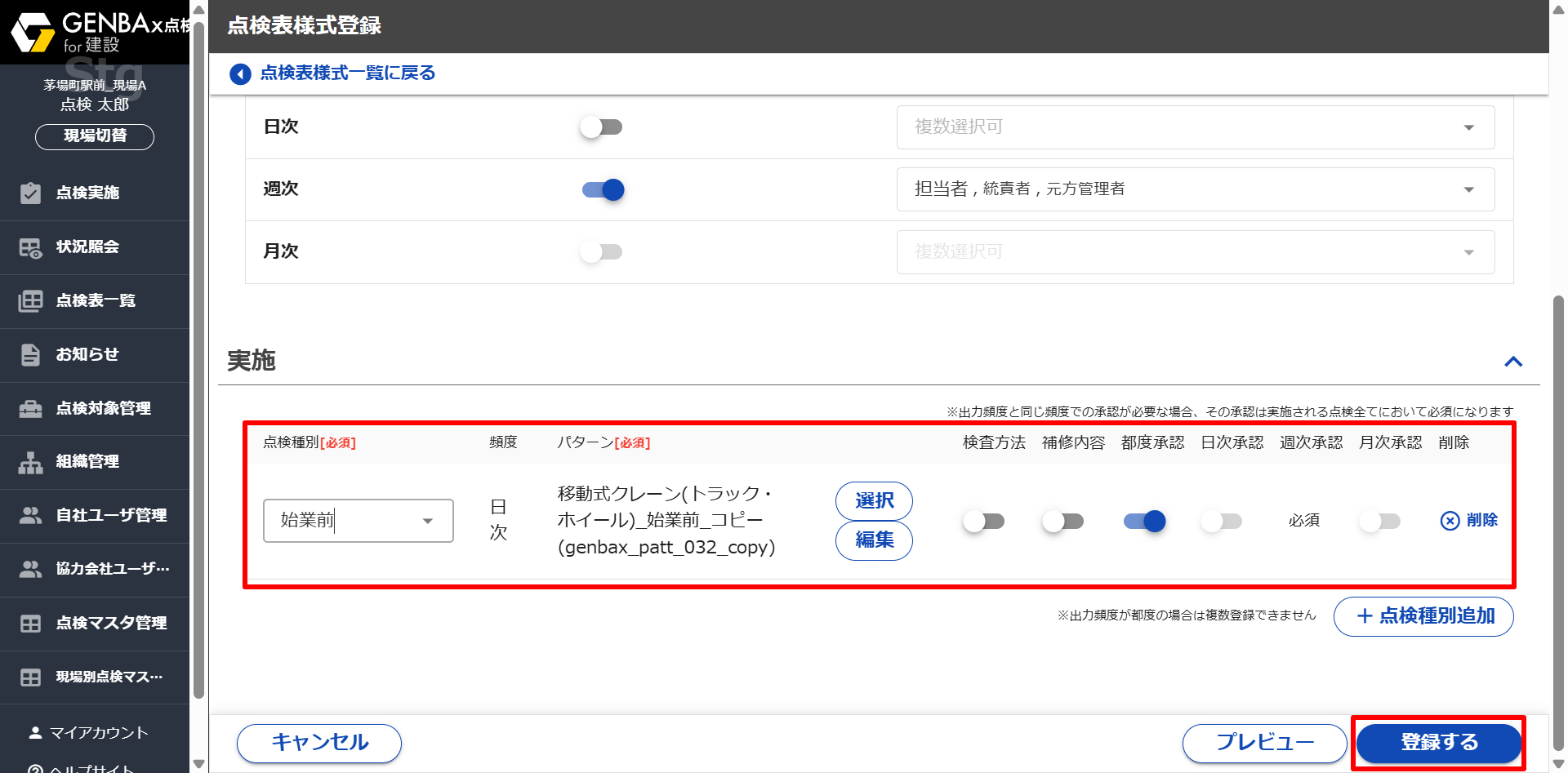Click the 現場切替 site switch button
Screen dimensions: 1568x773
[x=95, y=136]
